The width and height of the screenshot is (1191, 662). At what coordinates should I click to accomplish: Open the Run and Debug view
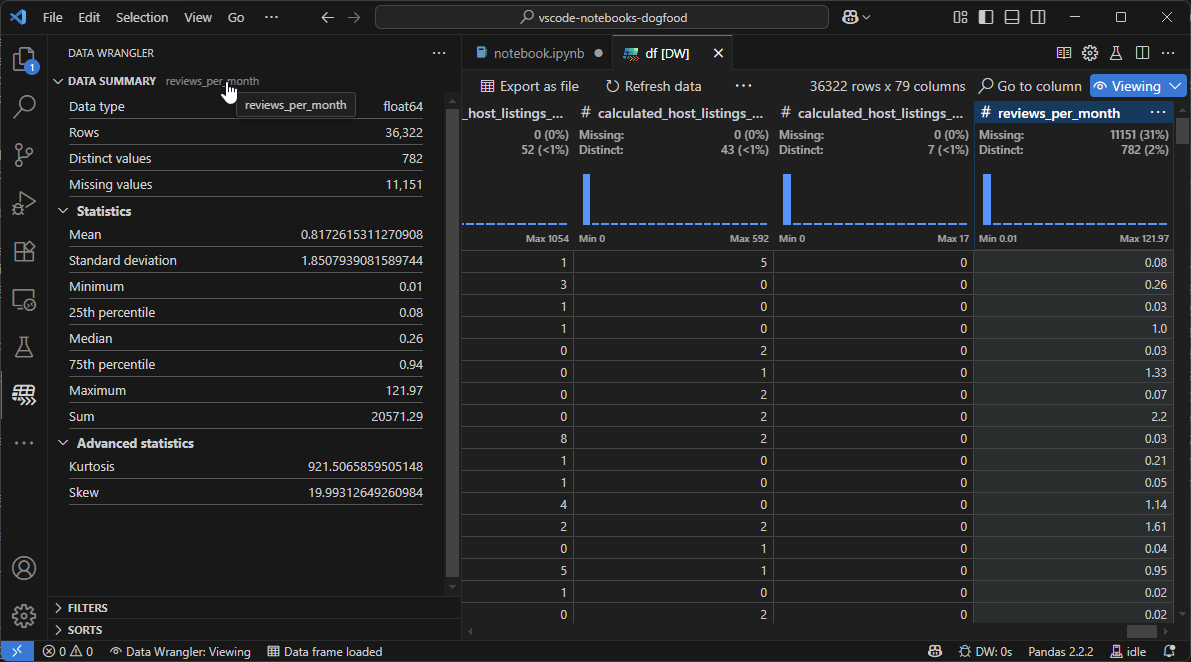coord(24,203)
